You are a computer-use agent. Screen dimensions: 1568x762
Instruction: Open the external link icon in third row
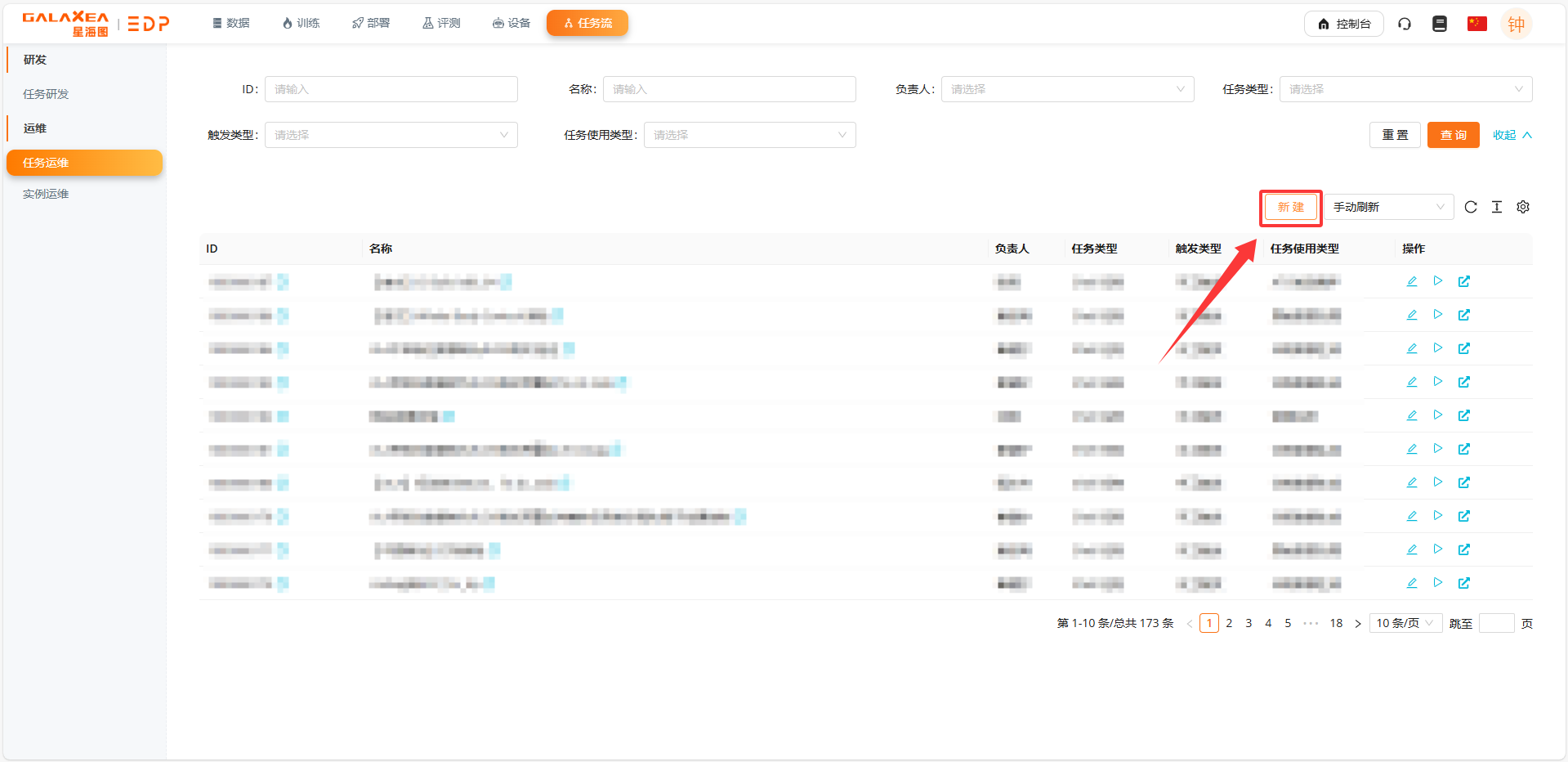tap(1464, 348)
